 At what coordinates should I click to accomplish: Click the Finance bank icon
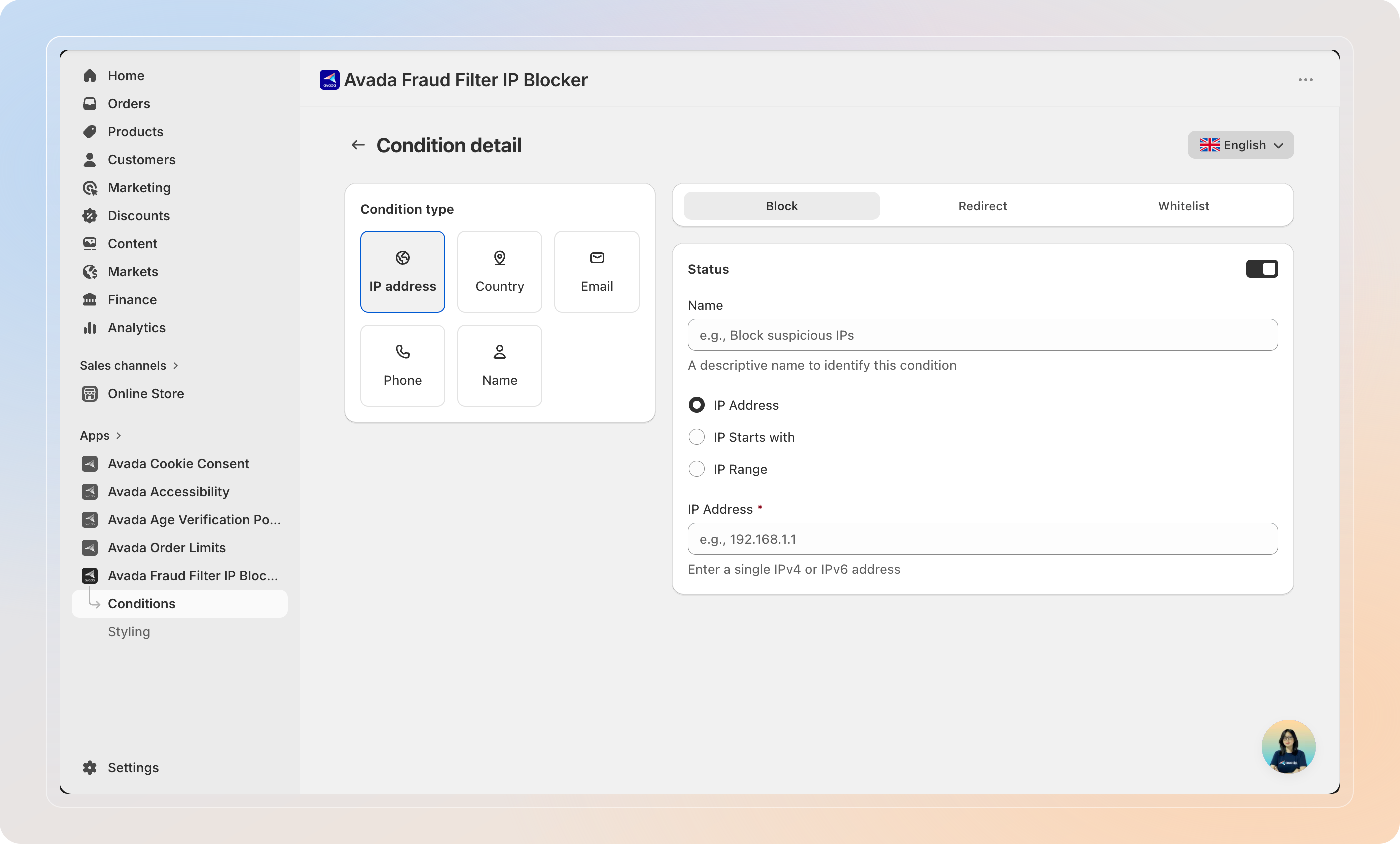pyautogui.click(x=90, y=300)
